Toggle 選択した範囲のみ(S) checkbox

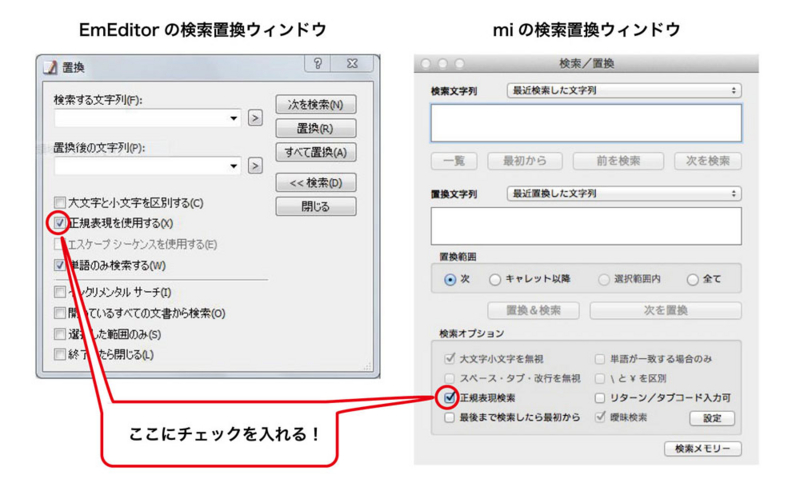[60, 334]
